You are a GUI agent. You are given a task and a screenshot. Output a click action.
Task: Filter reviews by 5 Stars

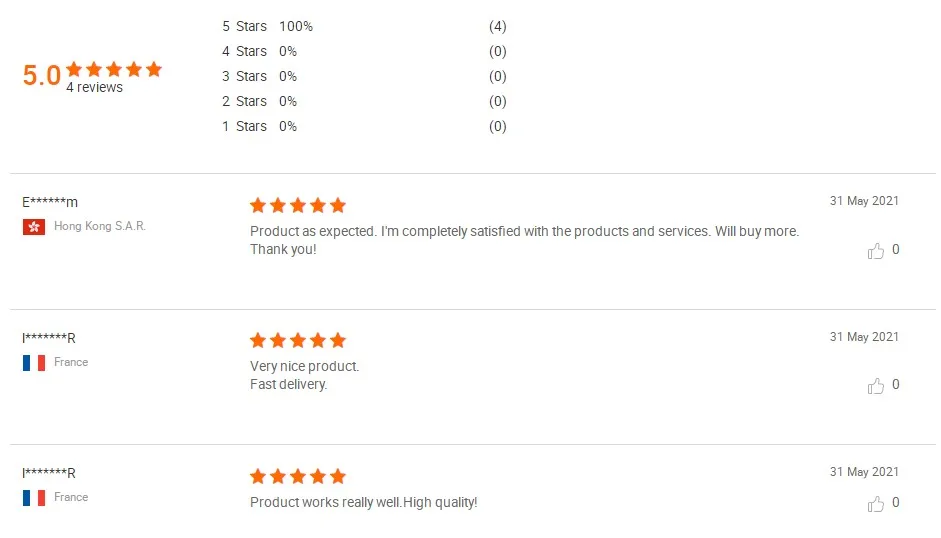click(x=244, y=26)
